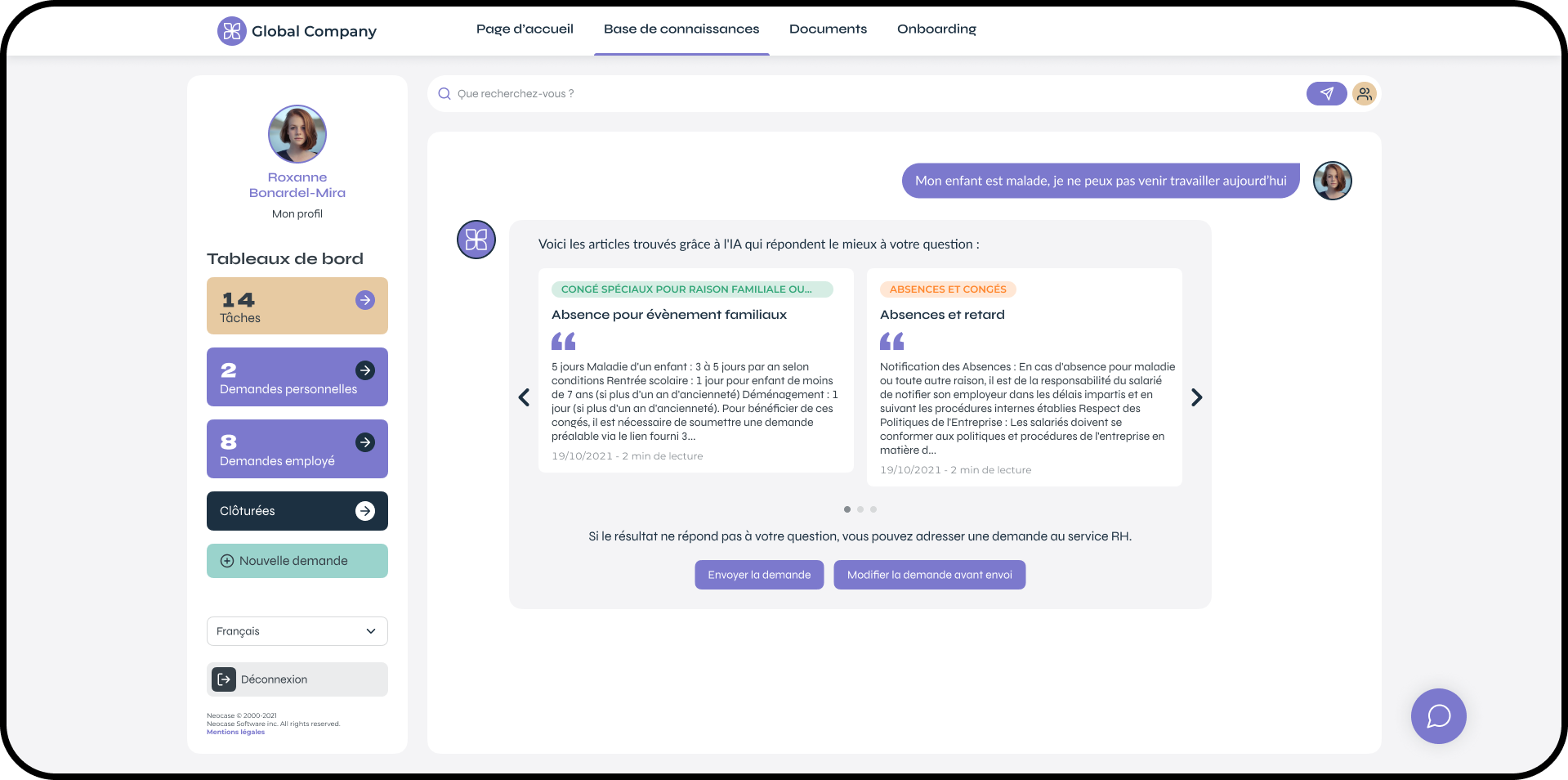Go to the Page d'accueil tab
Image resolution: width=1568 pixels, height=780 pixels.
(525, 29)
